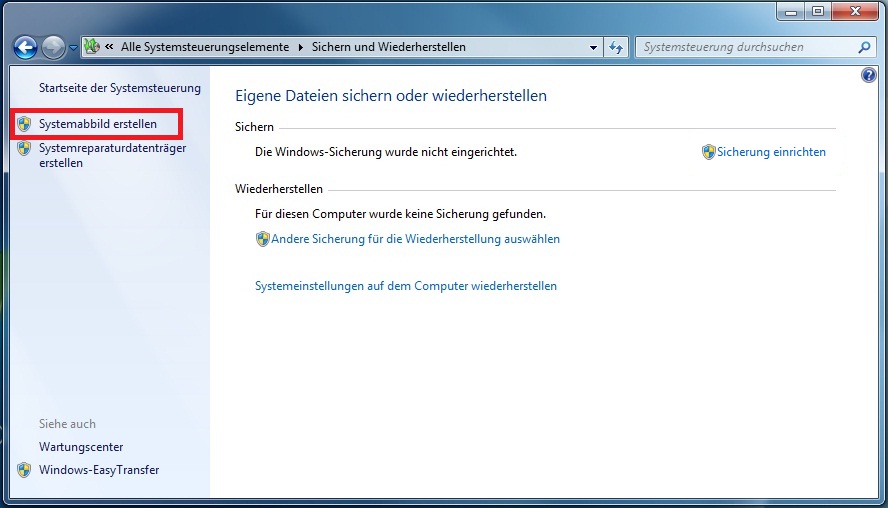Click the shield icon beside 'Systemreparaturdatenträger erstellen'
888x508 pixels.
24,148
